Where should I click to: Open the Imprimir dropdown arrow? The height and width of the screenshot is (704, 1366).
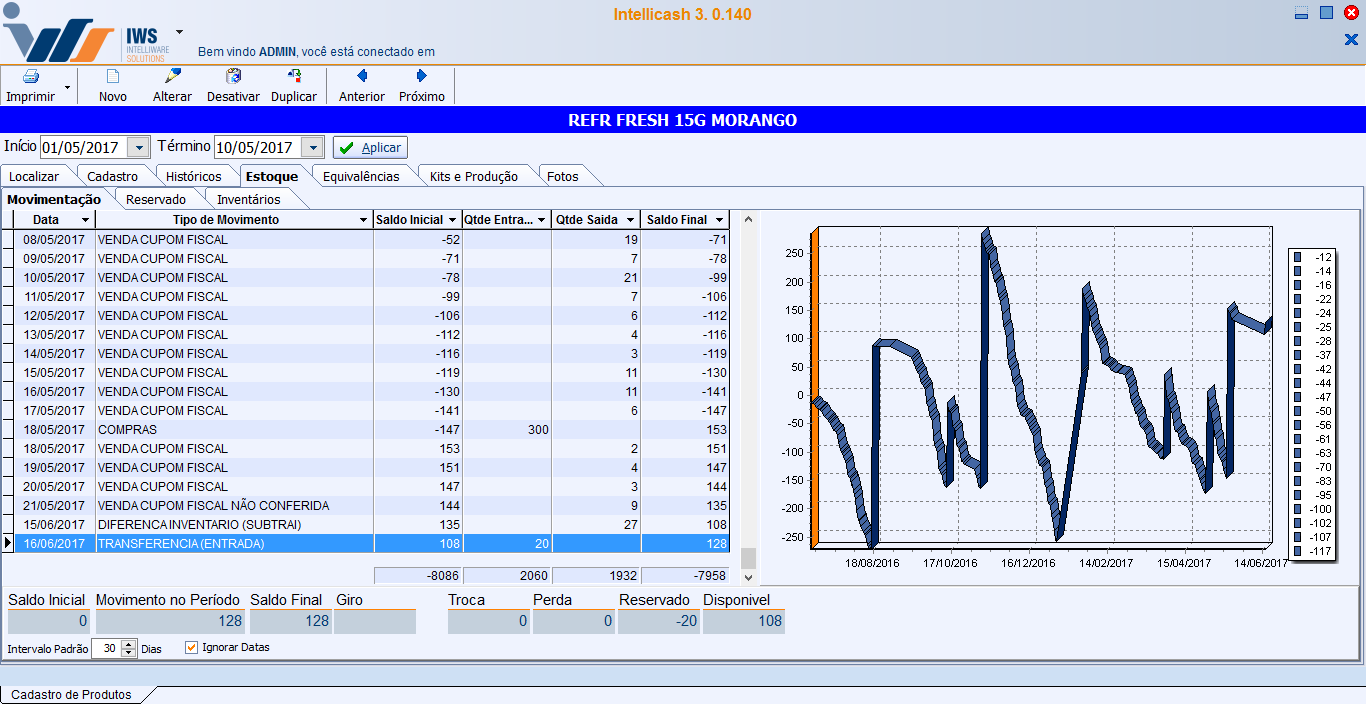tap(67, 88)
